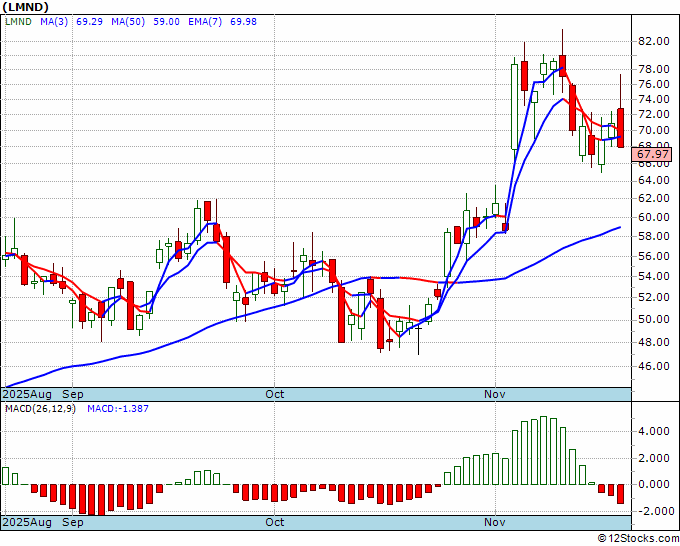The image size is (680, 546).
Task: Click the MACD:-1.387 value readout
Action: click(x=118, y=409)
